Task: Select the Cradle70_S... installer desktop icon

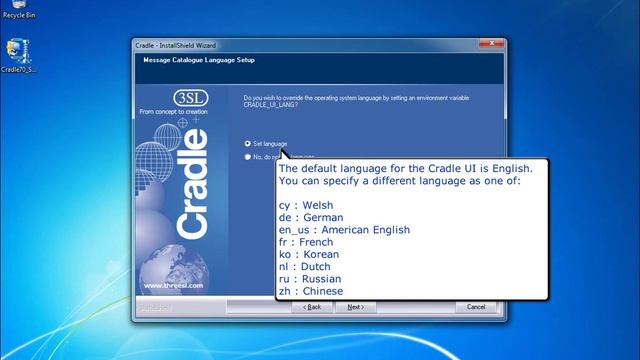Action: pos(18,56)
